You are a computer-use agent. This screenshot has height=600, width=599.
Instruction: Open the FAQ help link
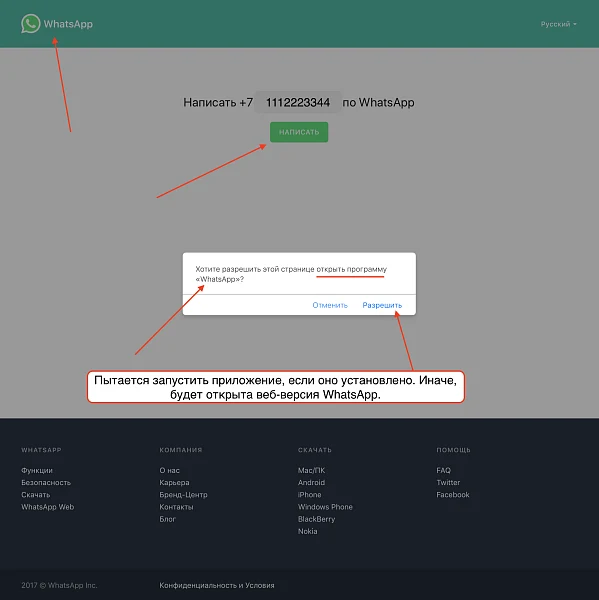click(444, 470)
